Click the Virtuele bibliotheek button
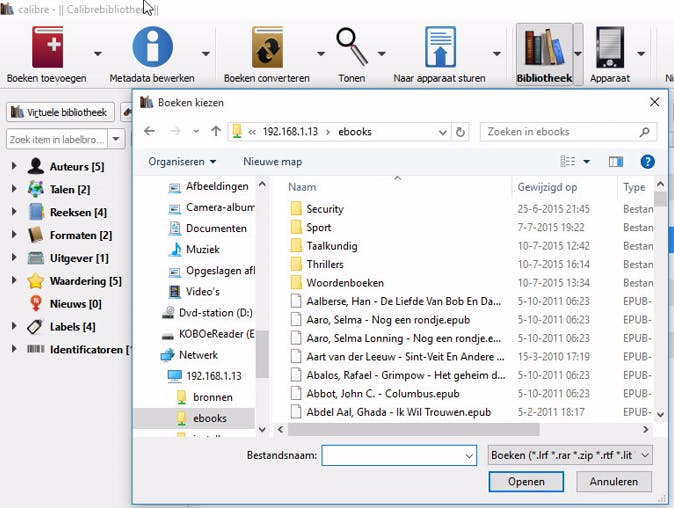This screenshot has width=674, height=508. tap(61, 112)
